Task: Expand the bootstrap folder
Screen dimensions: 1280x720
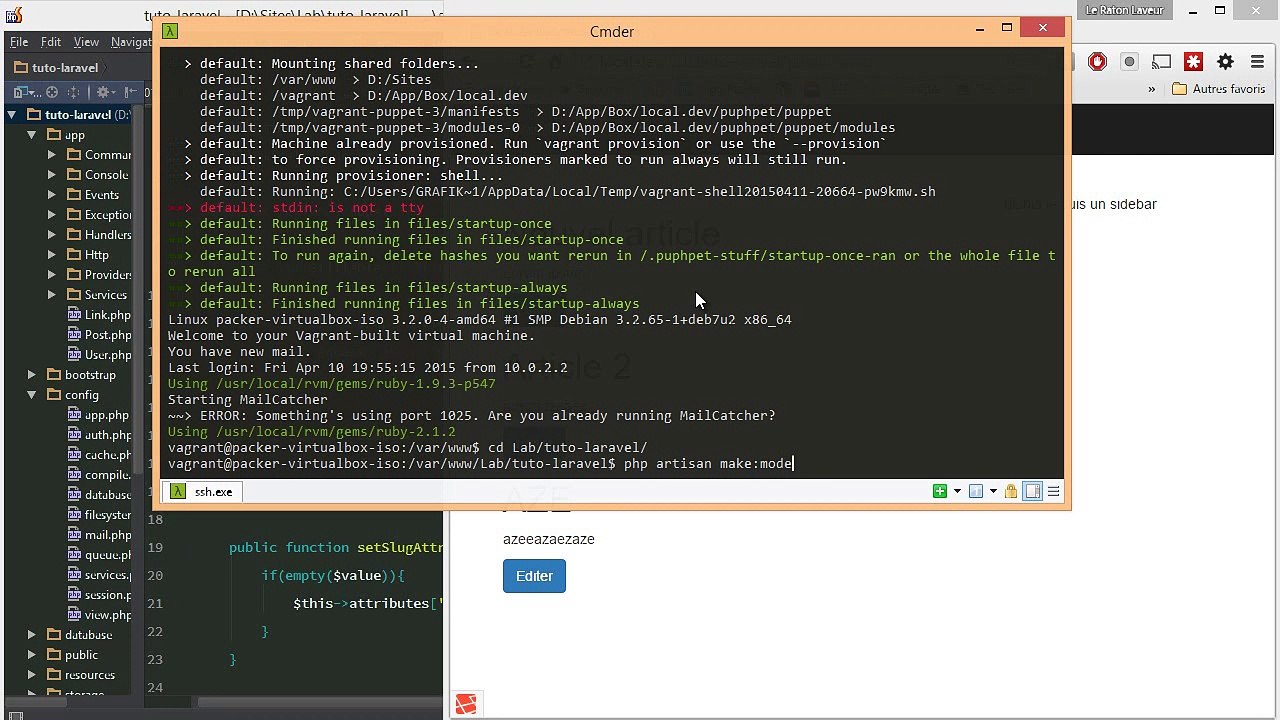Action: 32,375
